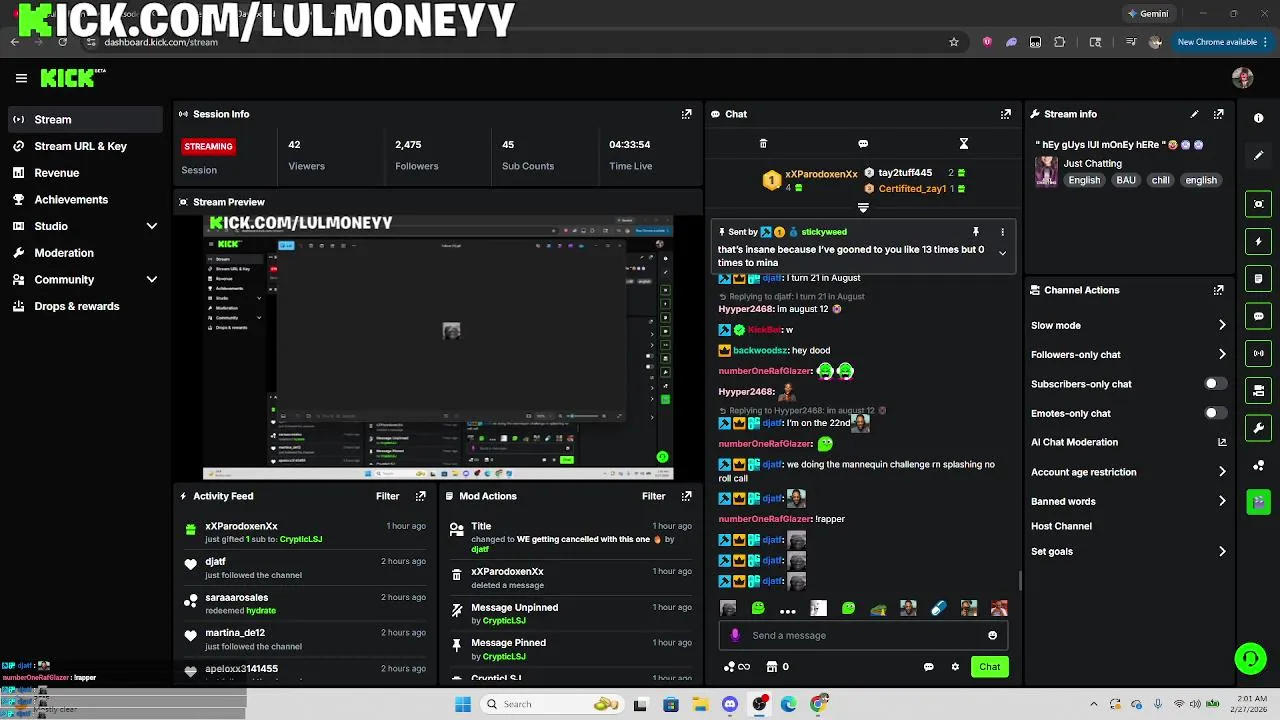
Task: Pop out the Stream info panel
Action: pos(1218,114)
